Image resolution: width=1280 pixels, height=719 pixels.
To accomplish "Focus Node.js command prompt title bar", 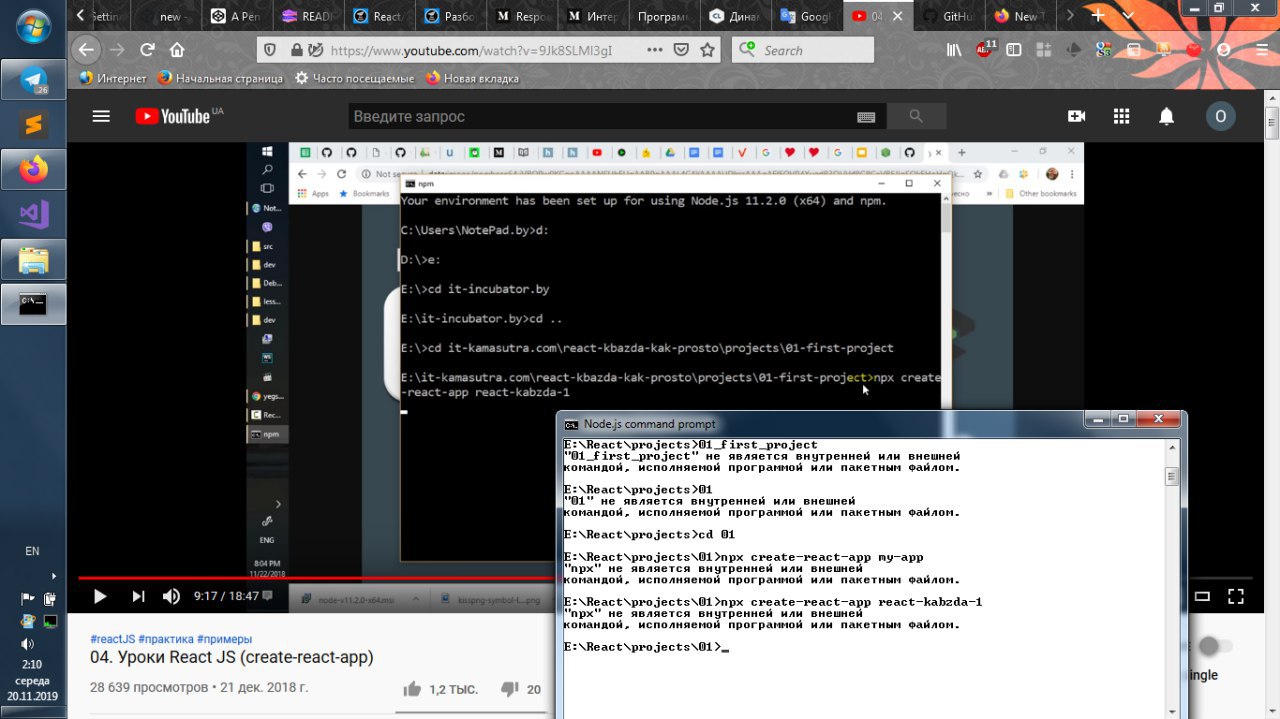I will tap(820, 424).
